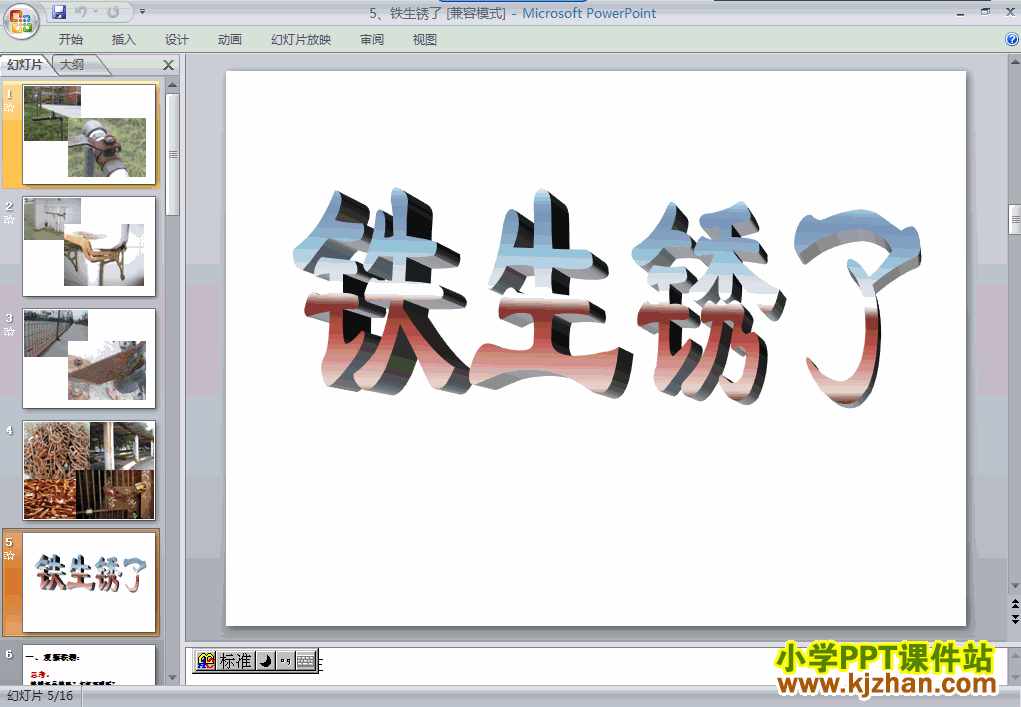Click the 幻灯片 5/16 status text
Image resolution: width=1021 pixels, height=707 pixels.
(40, 696)
